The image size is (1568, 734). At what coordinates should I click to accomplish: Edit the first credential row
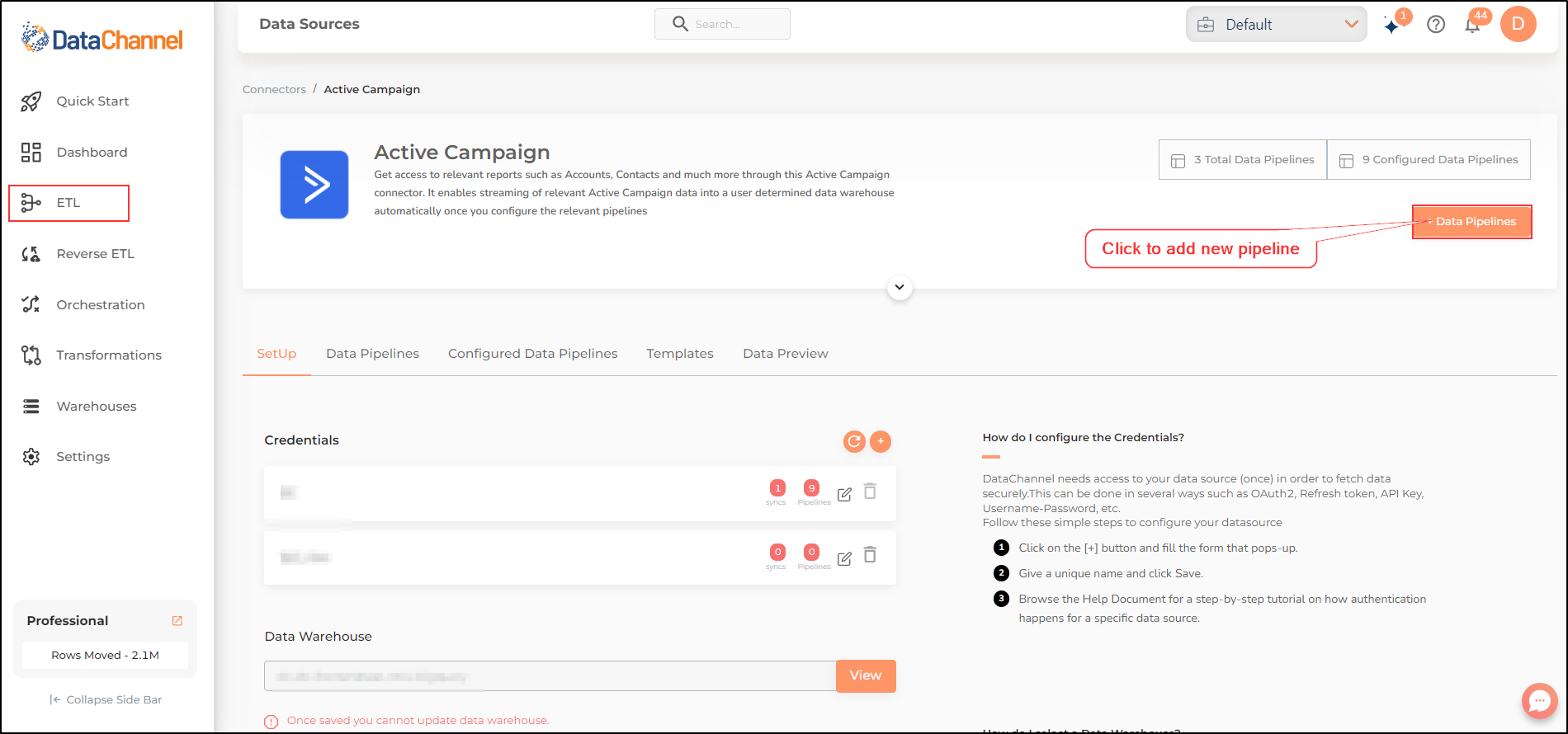click(x=844, y=494)
